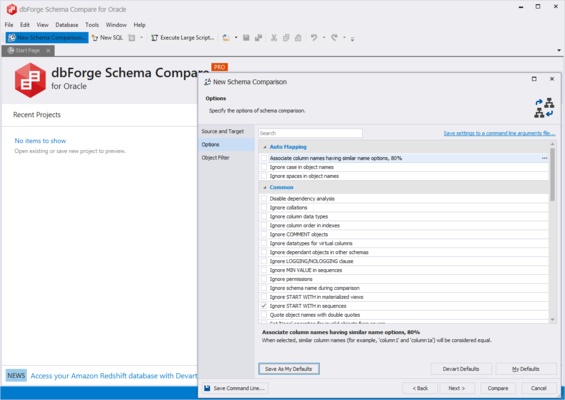Uncheck Ignore START WITH in sequences

point(264,306)
